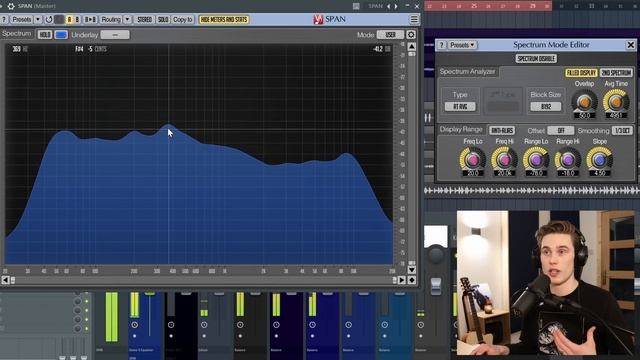The image size is (640, 360).
Task: Open the Type RT AVG selector
Action: pyautogui.click(x=460, y=107)
